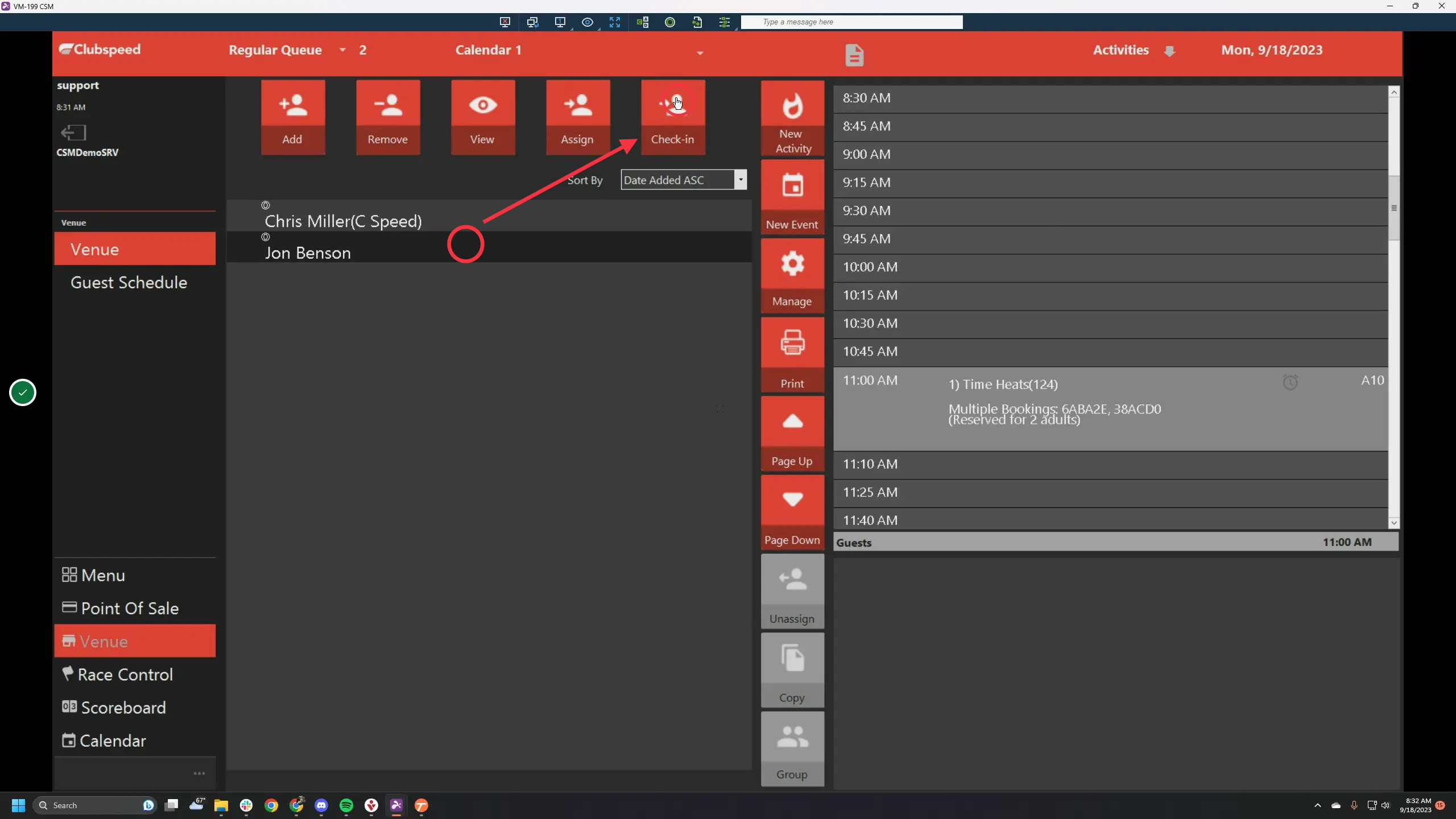
Task: Open the Manage gear button
Action: pyautogui.click(x=792, y=276)
